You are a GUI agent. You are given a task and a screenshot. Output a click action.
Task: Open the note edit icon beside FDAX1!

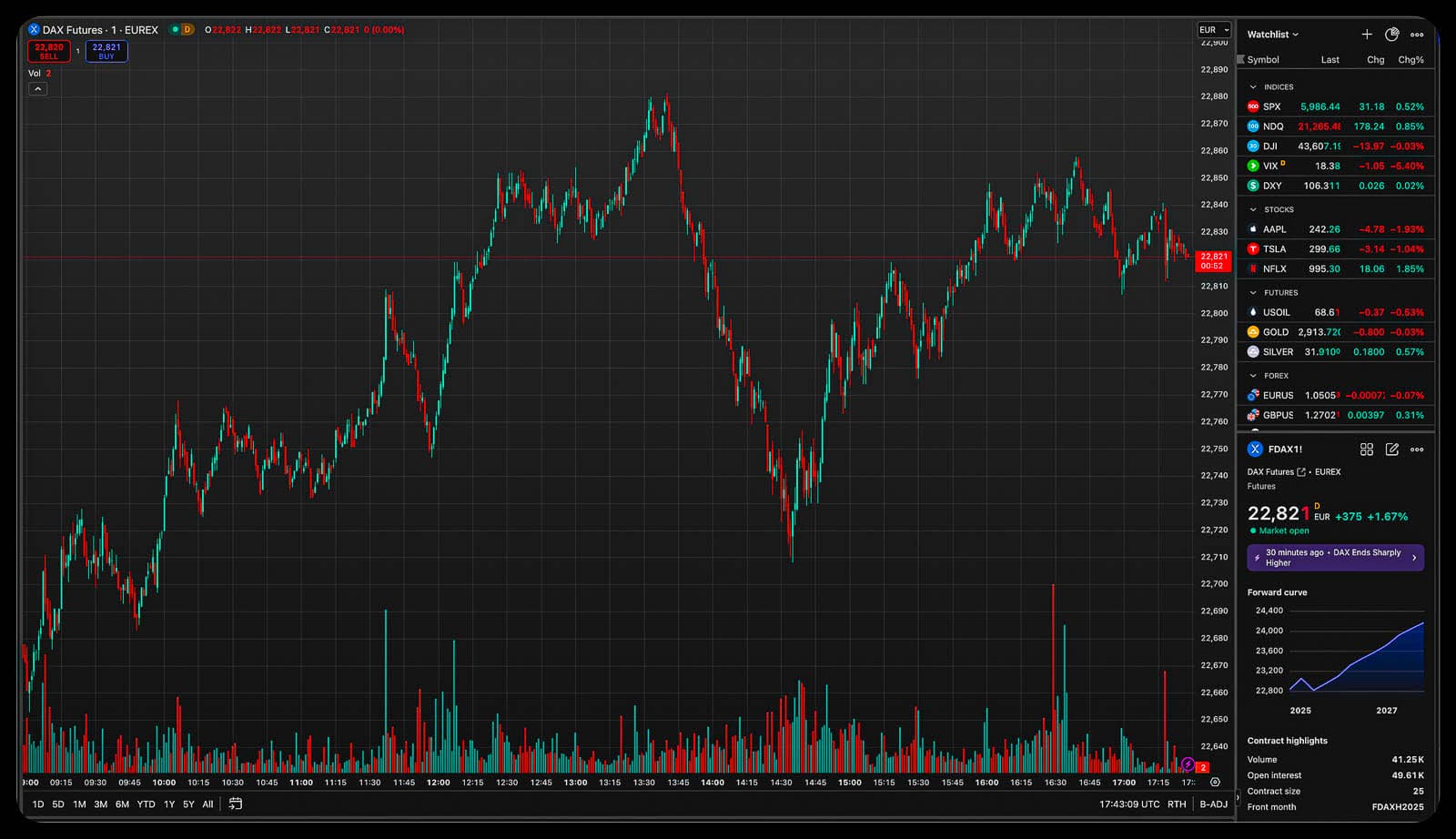[x=1391, y=450]
